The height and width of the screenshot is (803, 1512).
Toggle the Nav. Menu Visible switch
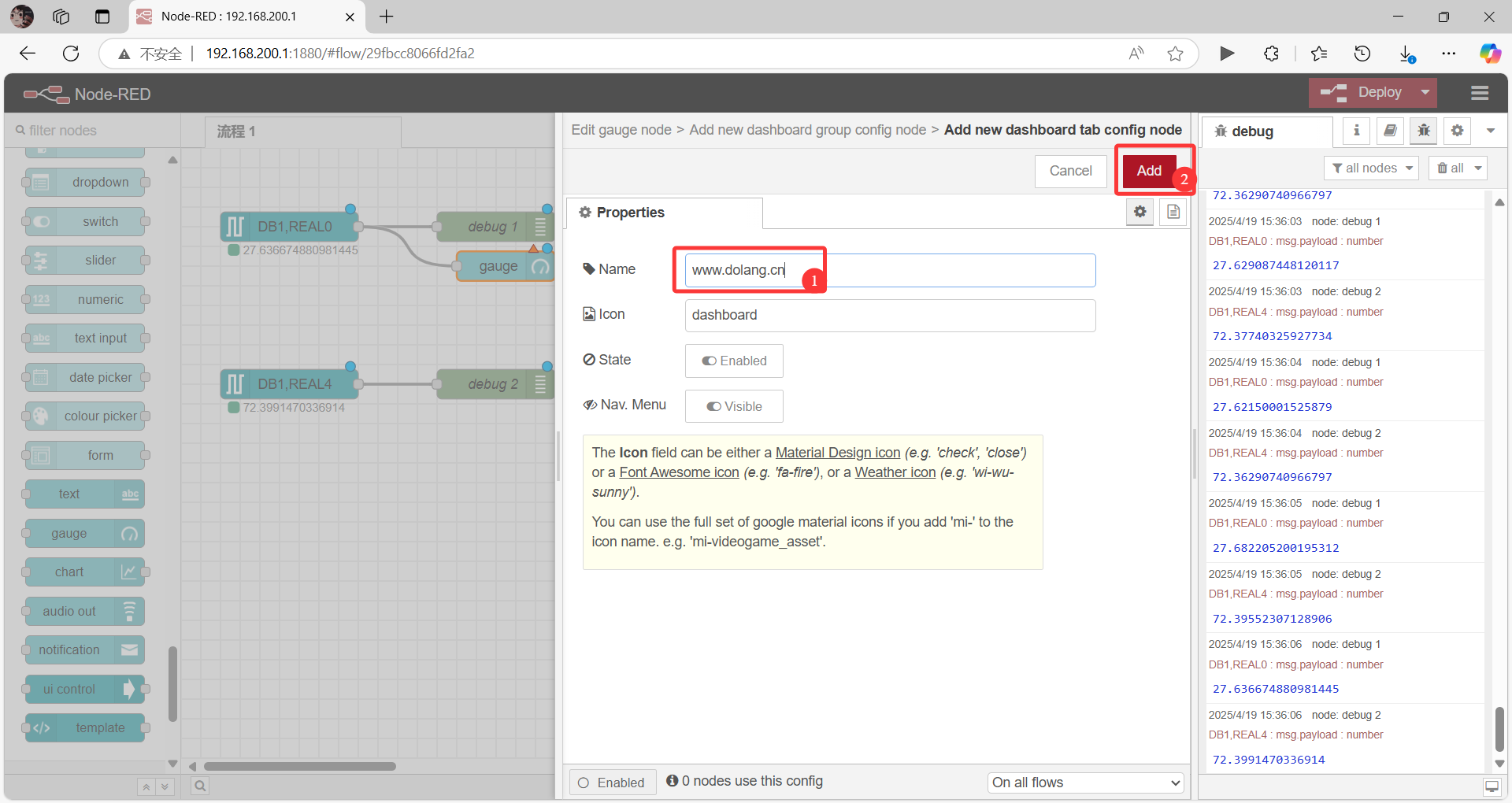733,406
